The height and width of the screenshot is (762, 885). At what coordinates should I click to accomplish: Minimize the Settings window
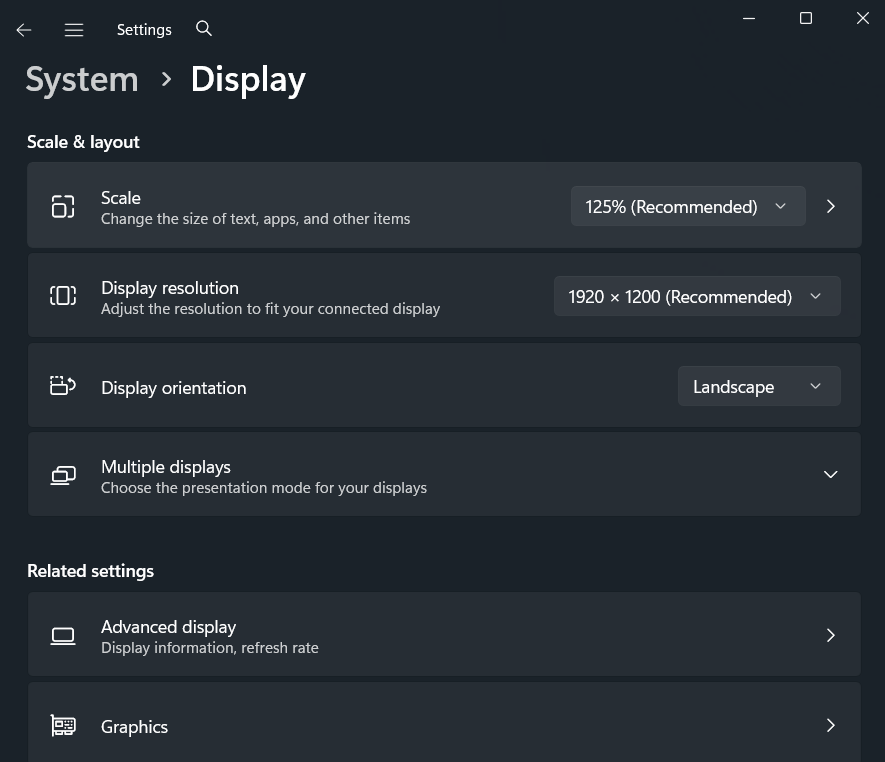click(749, 19)
